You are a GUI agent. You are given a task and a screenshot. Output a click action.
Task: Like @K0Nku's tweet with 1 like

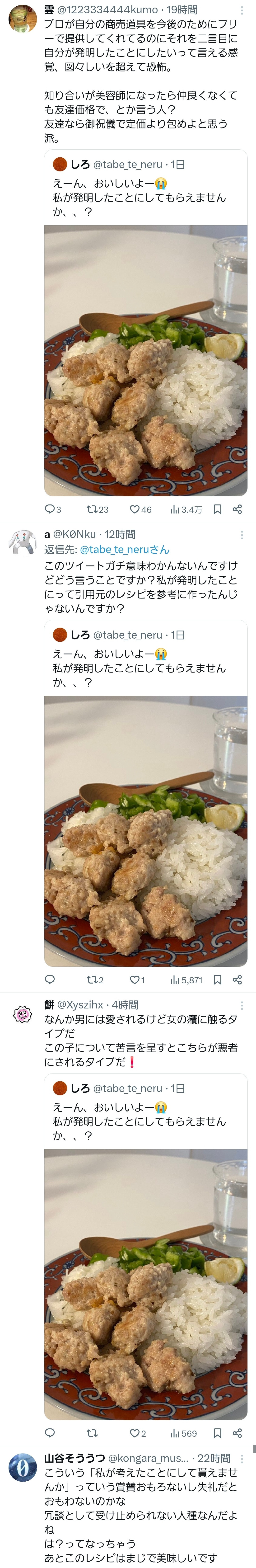tap(137, 980)
